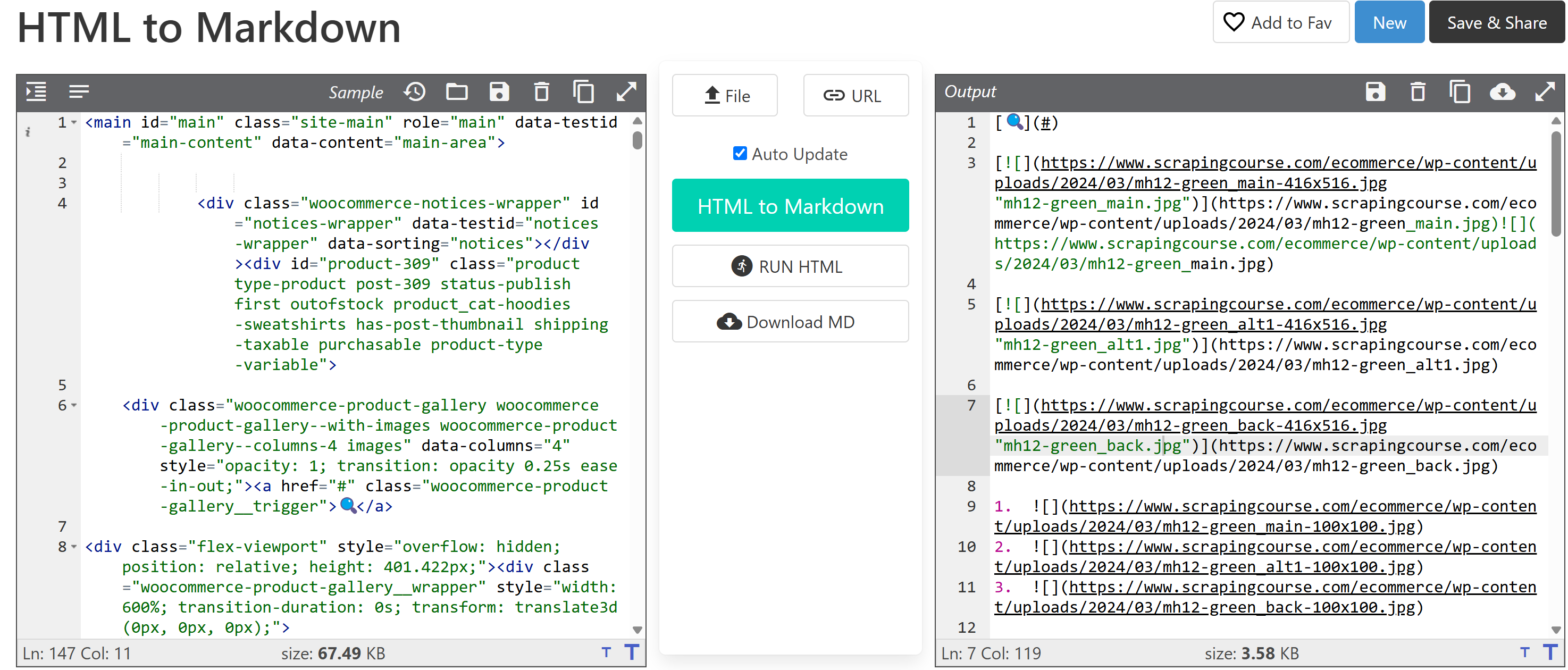The height and width of the screenshot is (670, 1568).
Task: Toggle the Auto Update checkbox
Action: coord(740,153)
